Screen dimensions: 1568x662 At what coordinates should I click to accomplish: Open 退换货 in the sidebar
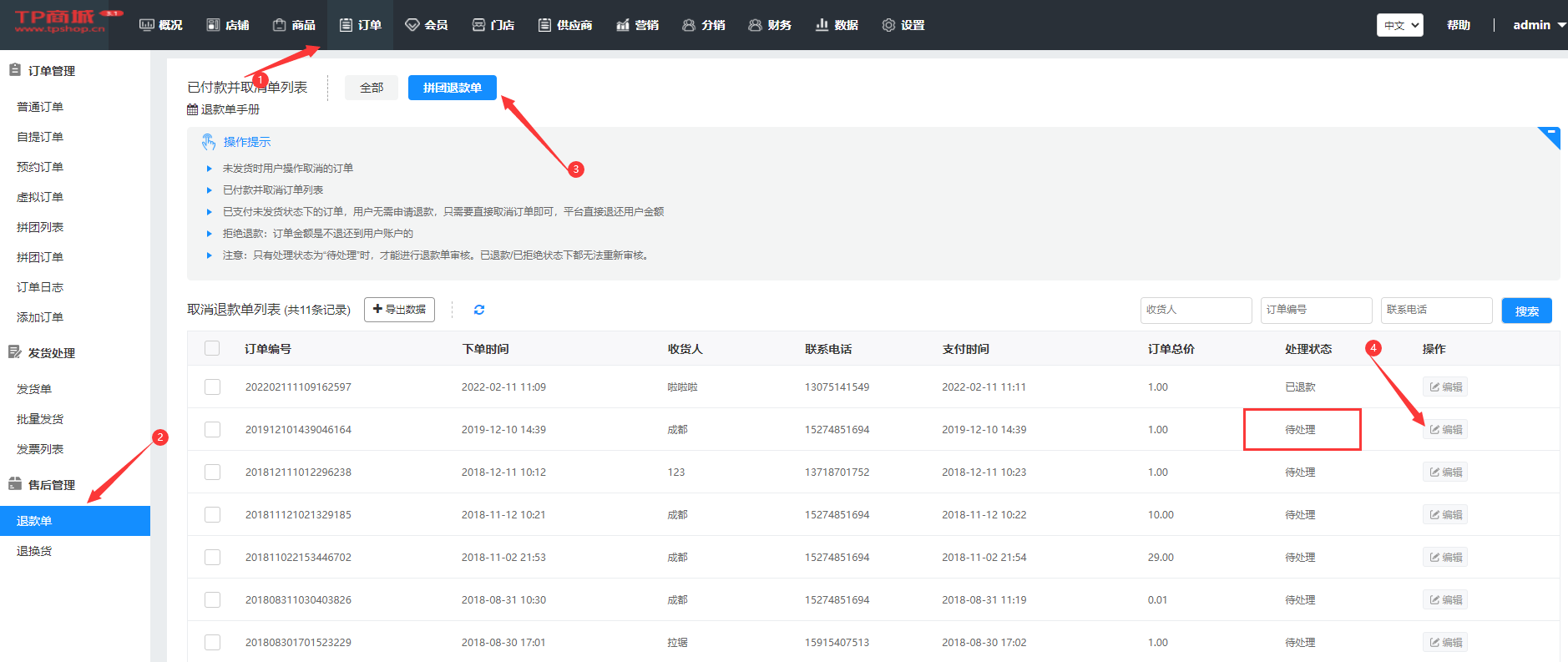click(34, 551)
